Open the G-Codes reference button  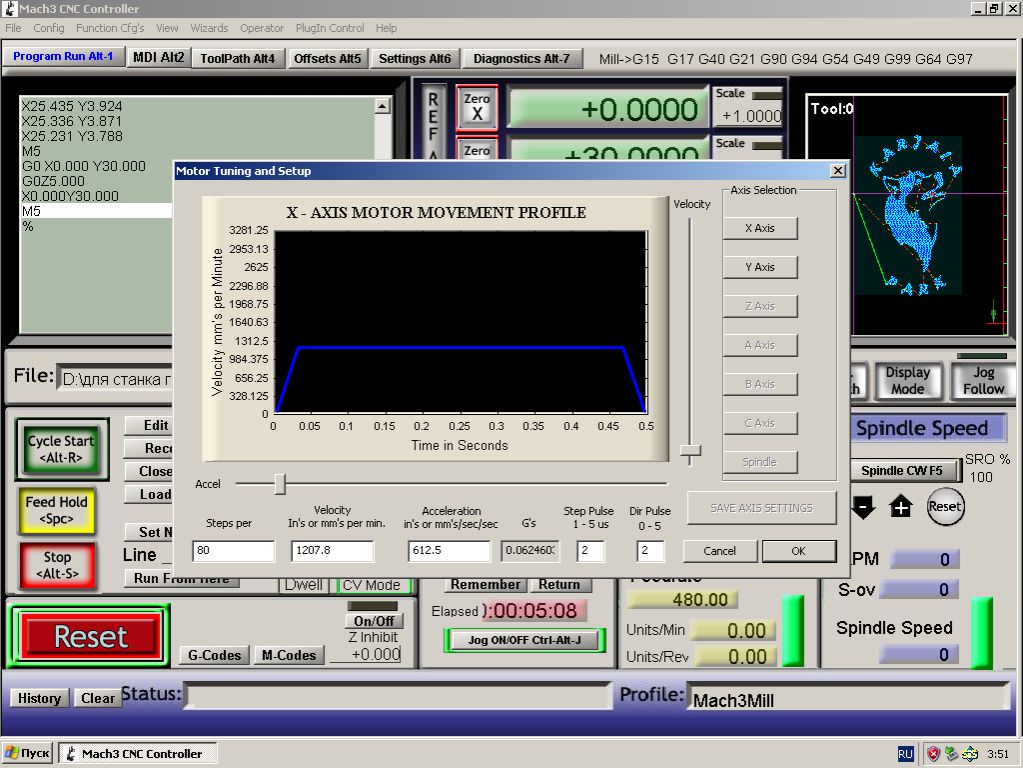pos(215,655)
